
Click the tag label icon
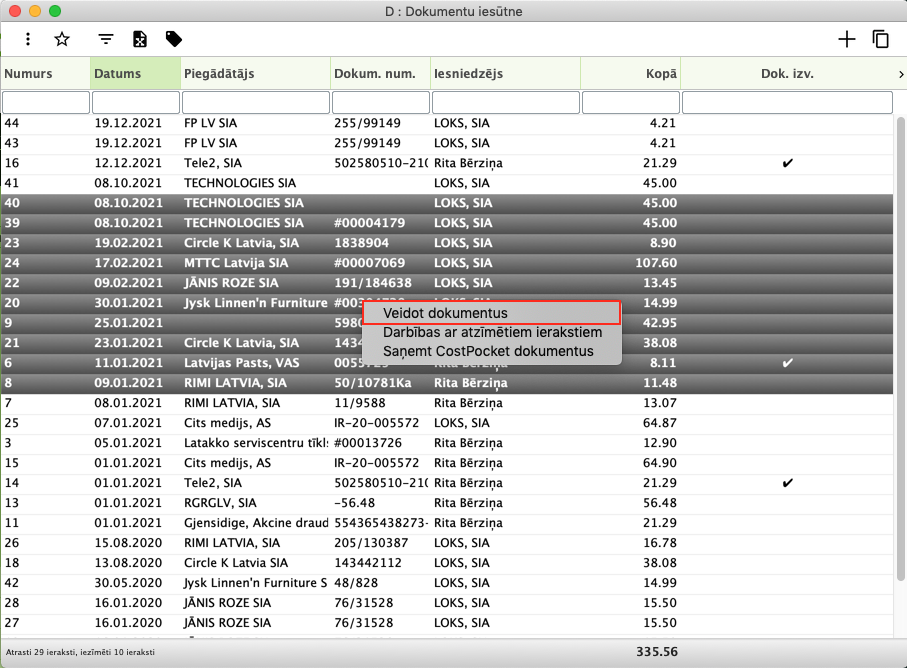[x=174, y=39]
